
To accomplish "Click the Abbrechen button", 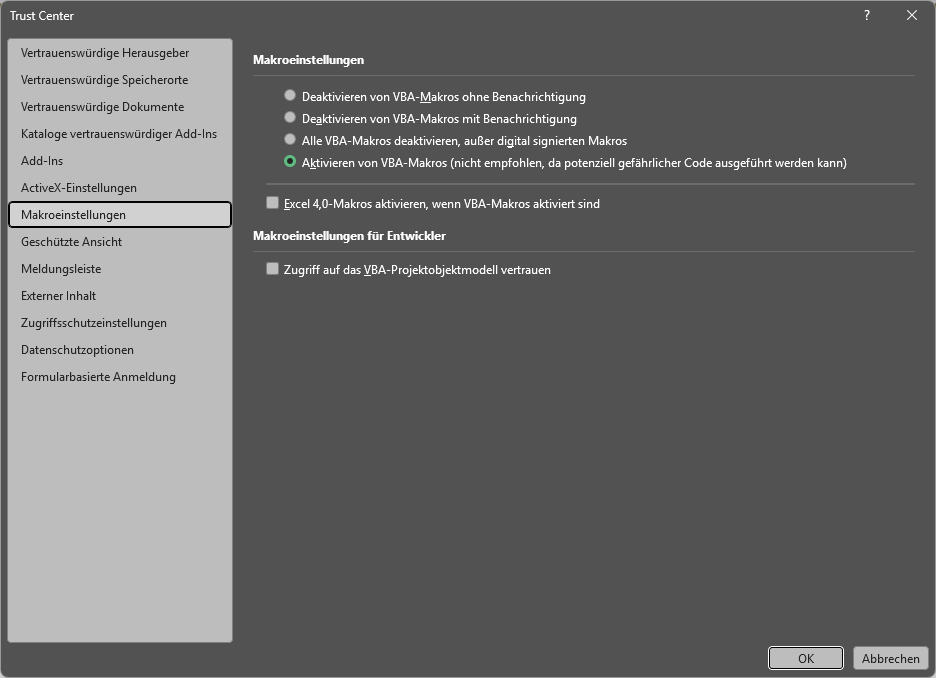I will tap(891, 658).
